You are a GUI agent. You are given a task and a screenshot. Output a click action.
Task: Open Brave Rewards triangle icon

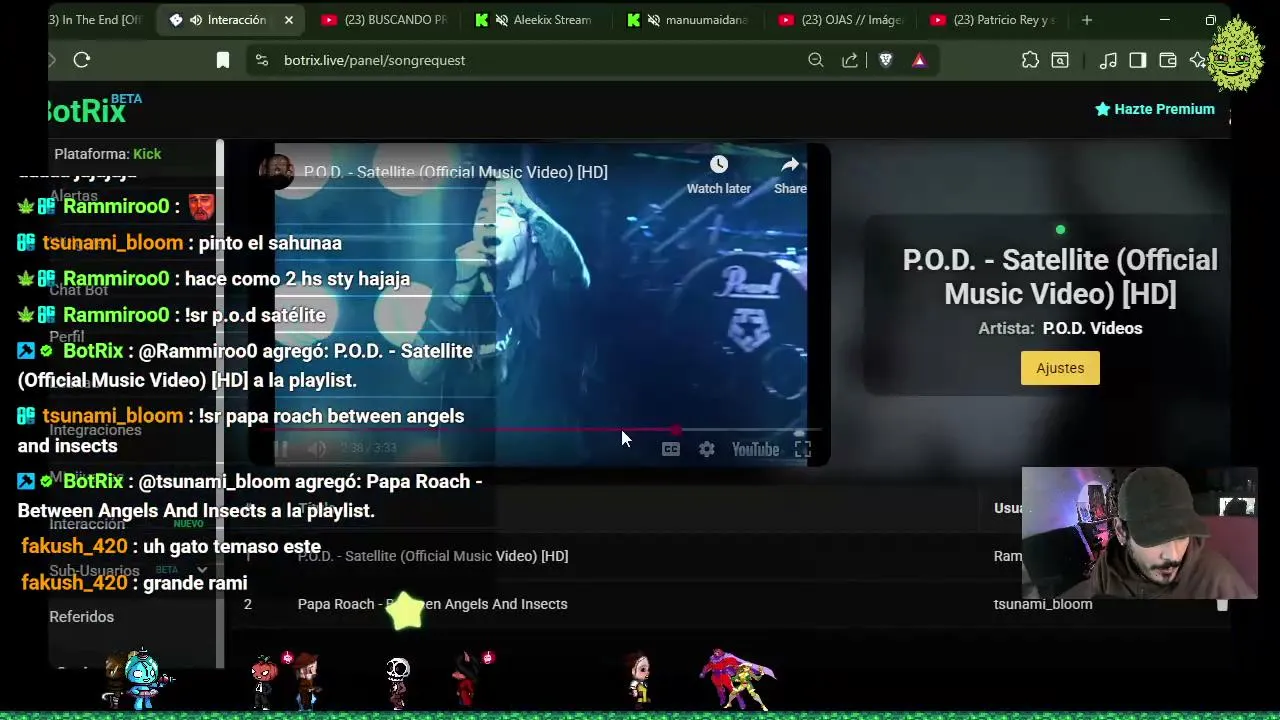click(919, 60)
